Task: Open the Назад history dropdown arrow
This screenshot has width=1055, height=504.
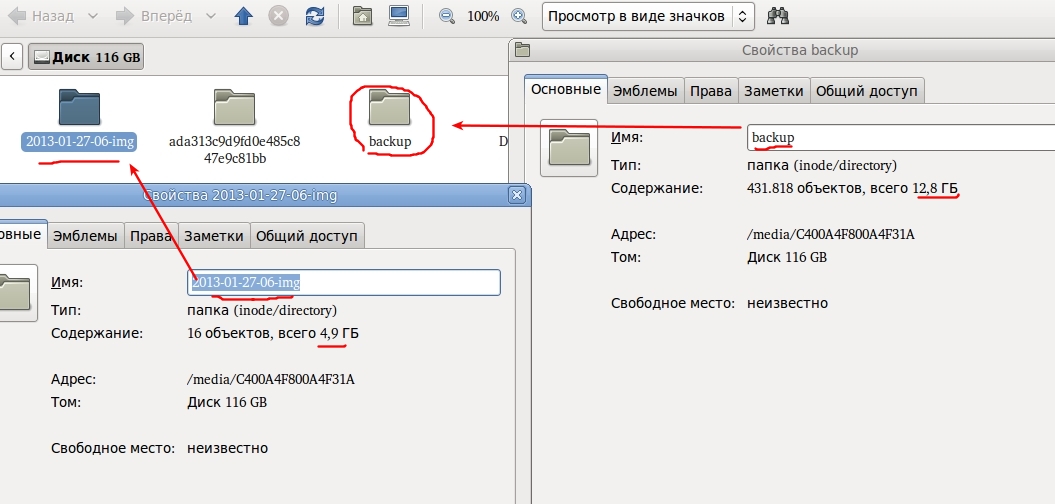Action: pos(93,16)
